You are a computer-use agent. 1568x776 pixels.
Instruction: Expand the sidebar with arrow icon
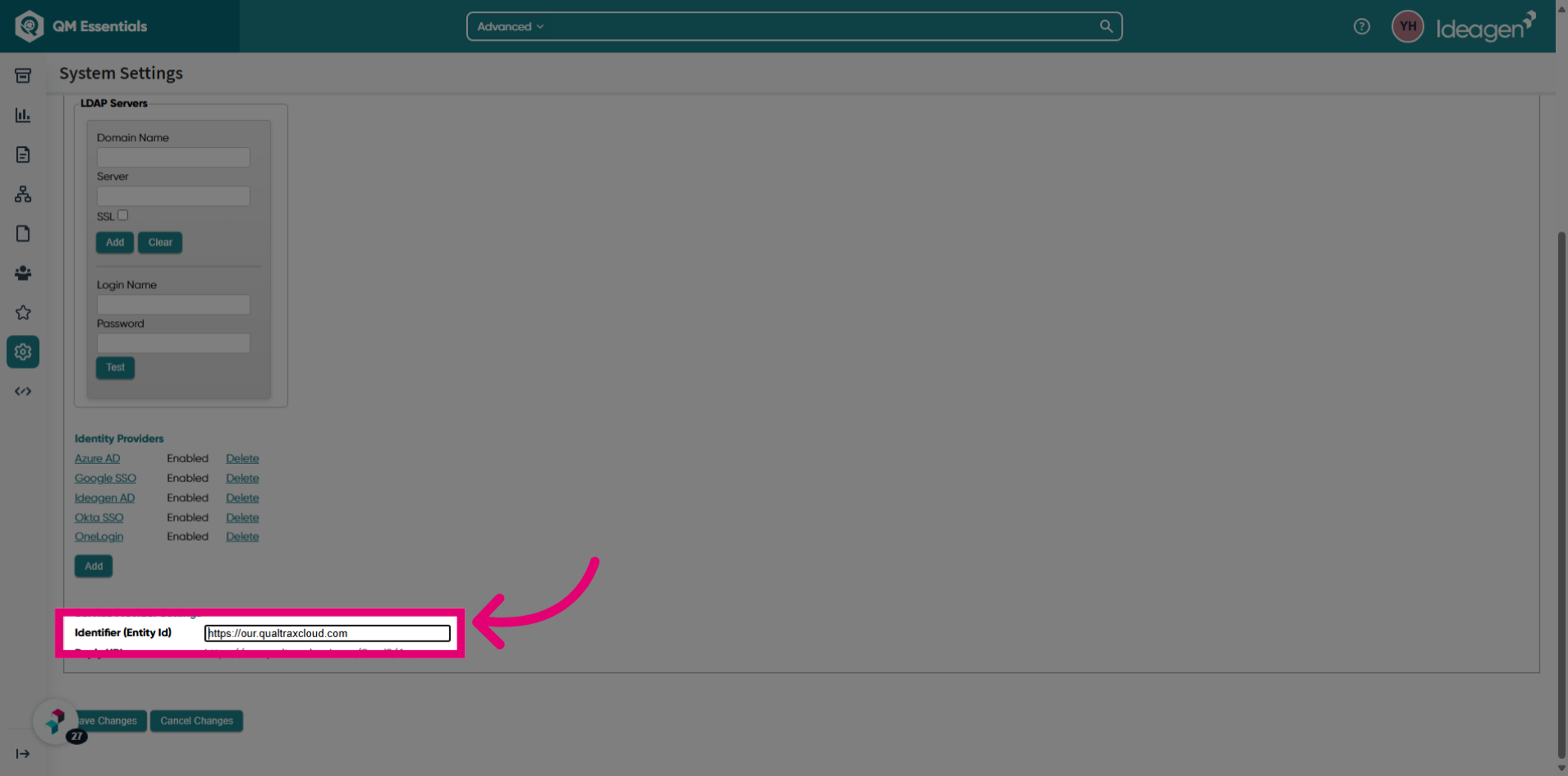pos(23,754)
